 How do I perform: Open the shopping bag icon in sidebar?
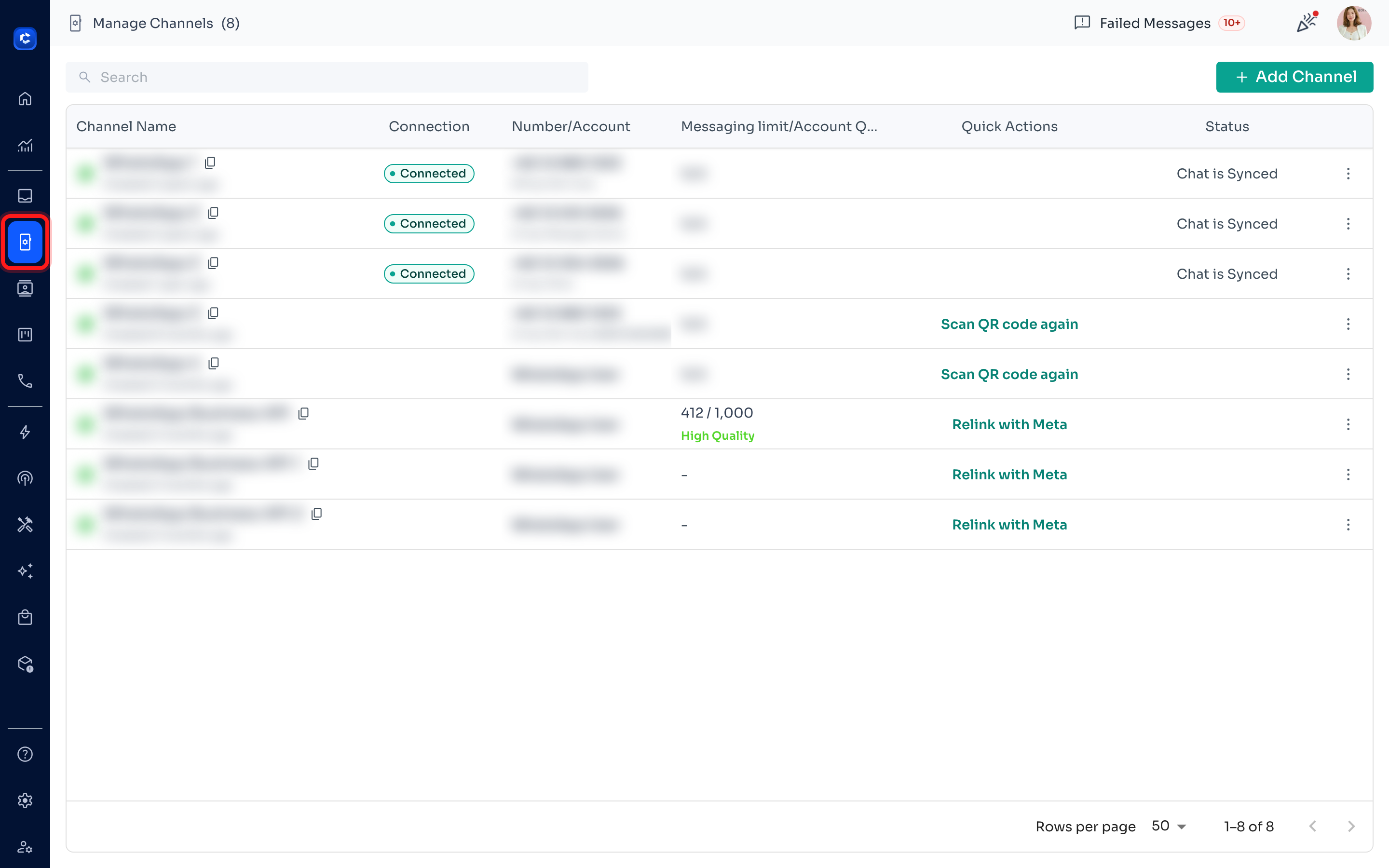(x=25, y=617)
